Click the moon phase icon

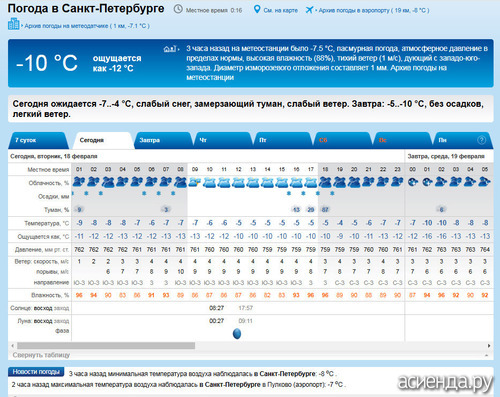[237, 333]
